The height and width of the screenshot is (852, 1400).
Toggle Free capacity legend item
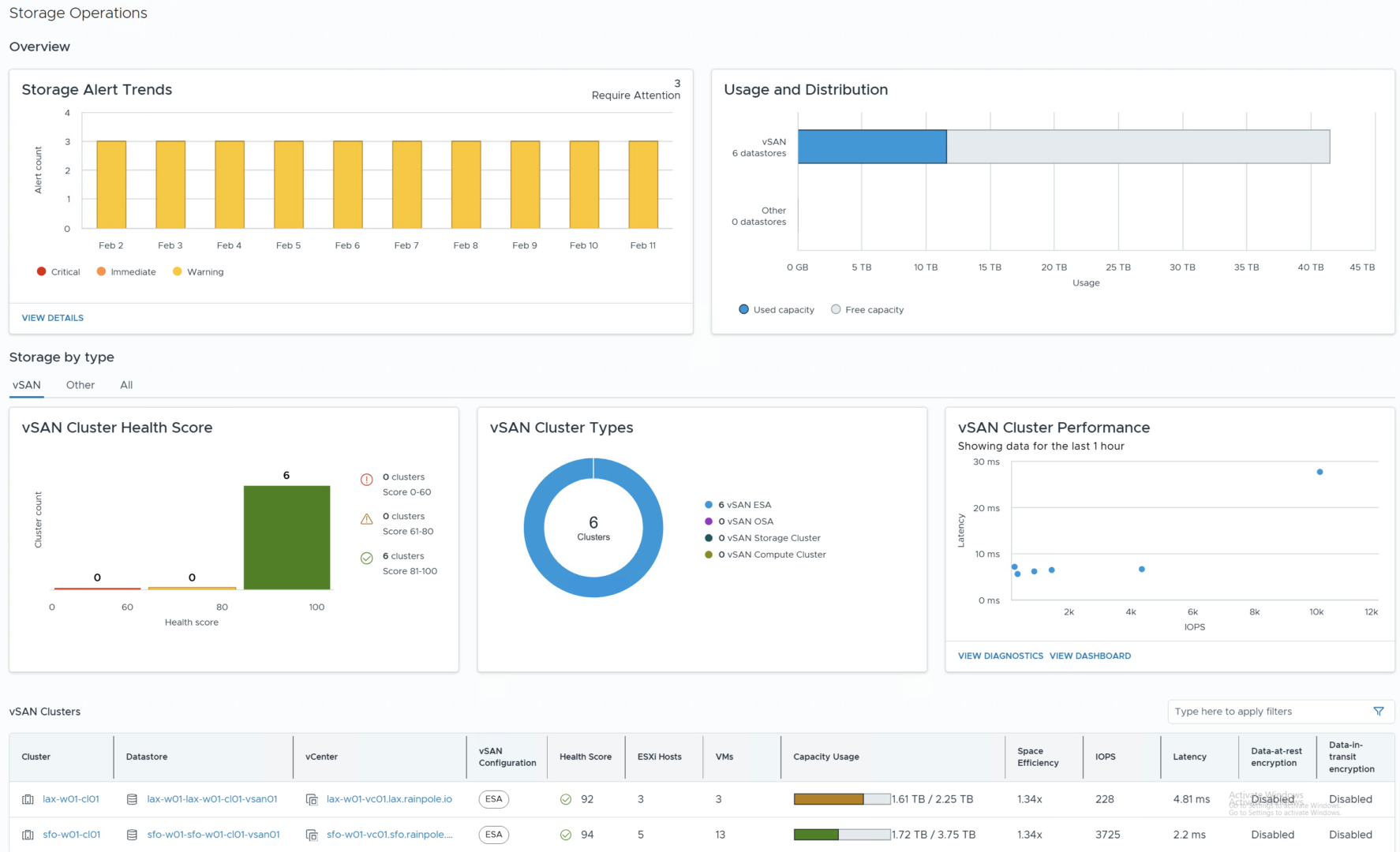coord(867,309)
